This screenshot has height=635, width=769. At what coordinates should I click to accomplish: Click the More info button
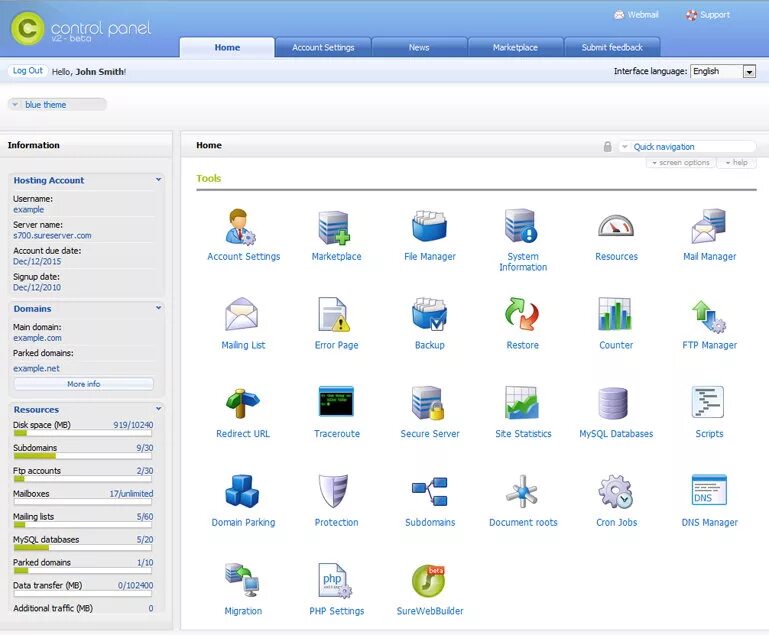[83, 384]
